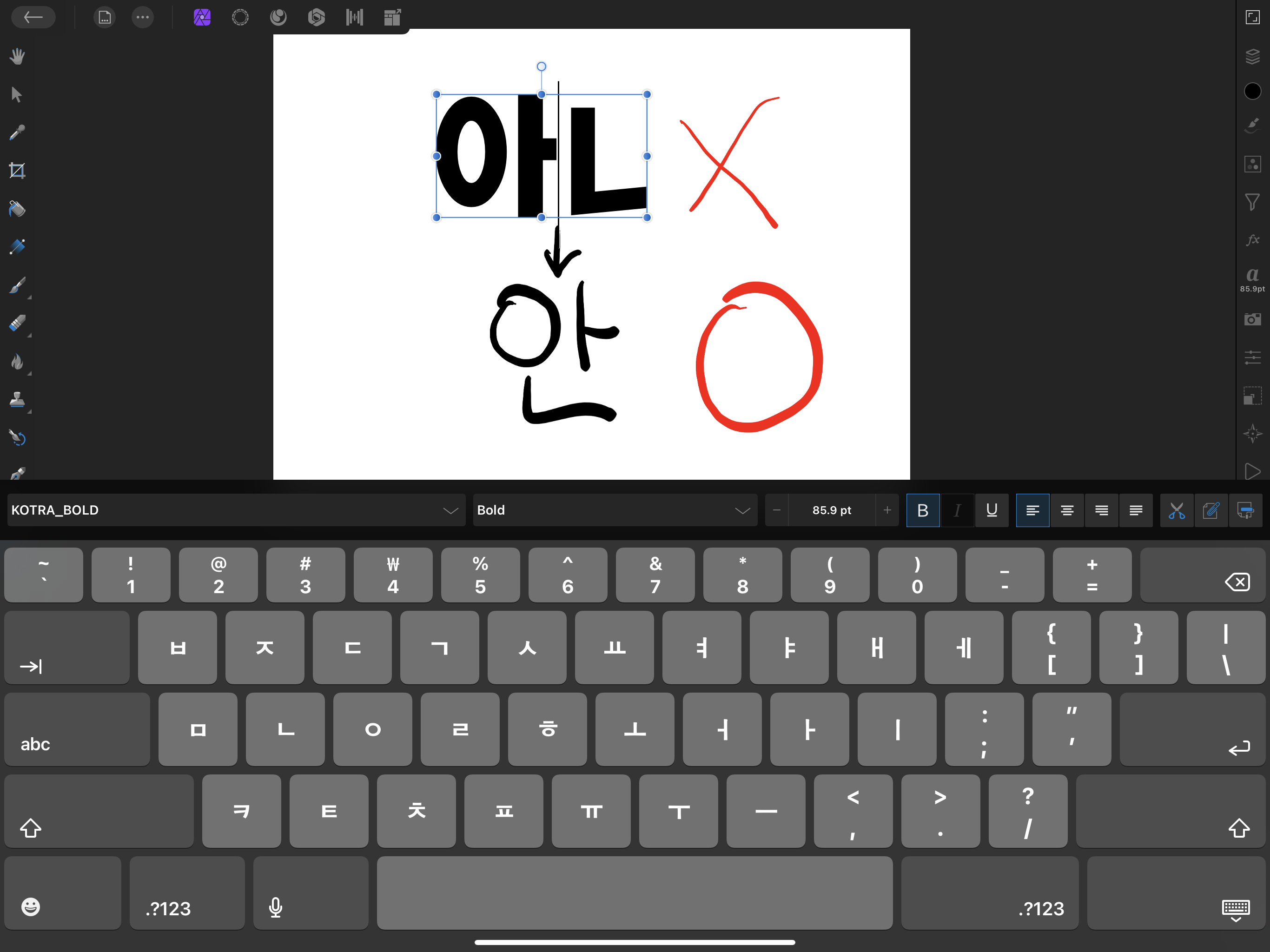Image resolution: width=1270 pixels, height=952 pixels.
Task: Tap the copy pencil-page button
Action: coord(1211,510)
